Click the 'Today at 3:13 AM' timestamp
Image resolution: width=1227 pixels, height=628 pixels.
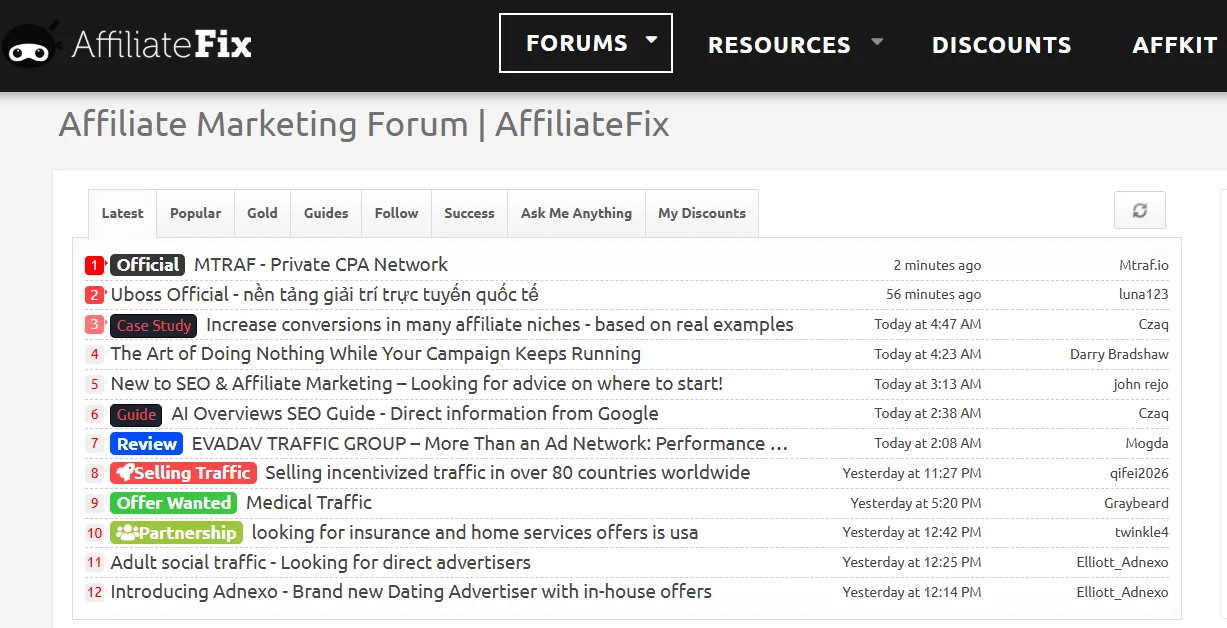[x=928, y=384]
